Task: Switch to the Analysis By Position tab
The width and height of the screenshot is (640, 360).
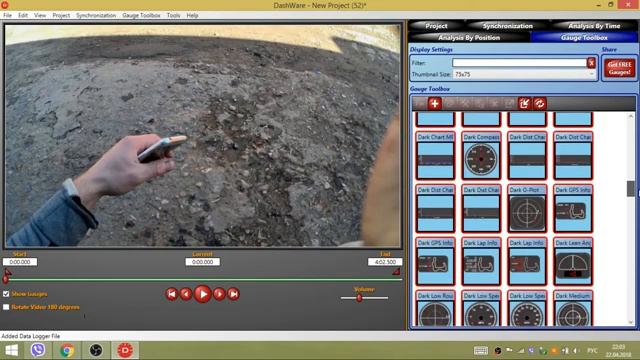Action: click(x=469, y=38)
